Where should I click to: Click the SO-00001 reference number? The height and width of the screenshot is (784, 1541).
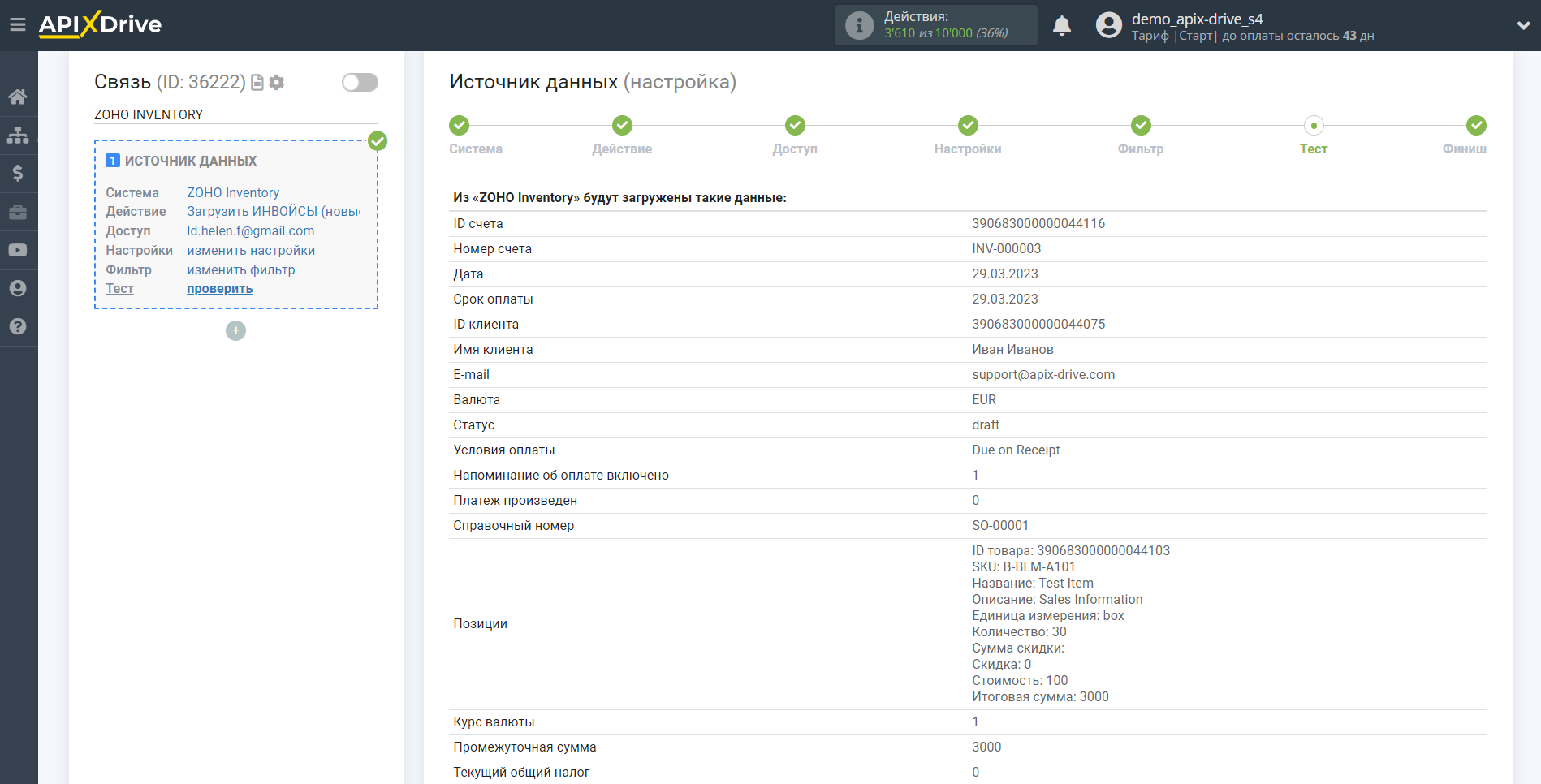(x=1000, y=525)
